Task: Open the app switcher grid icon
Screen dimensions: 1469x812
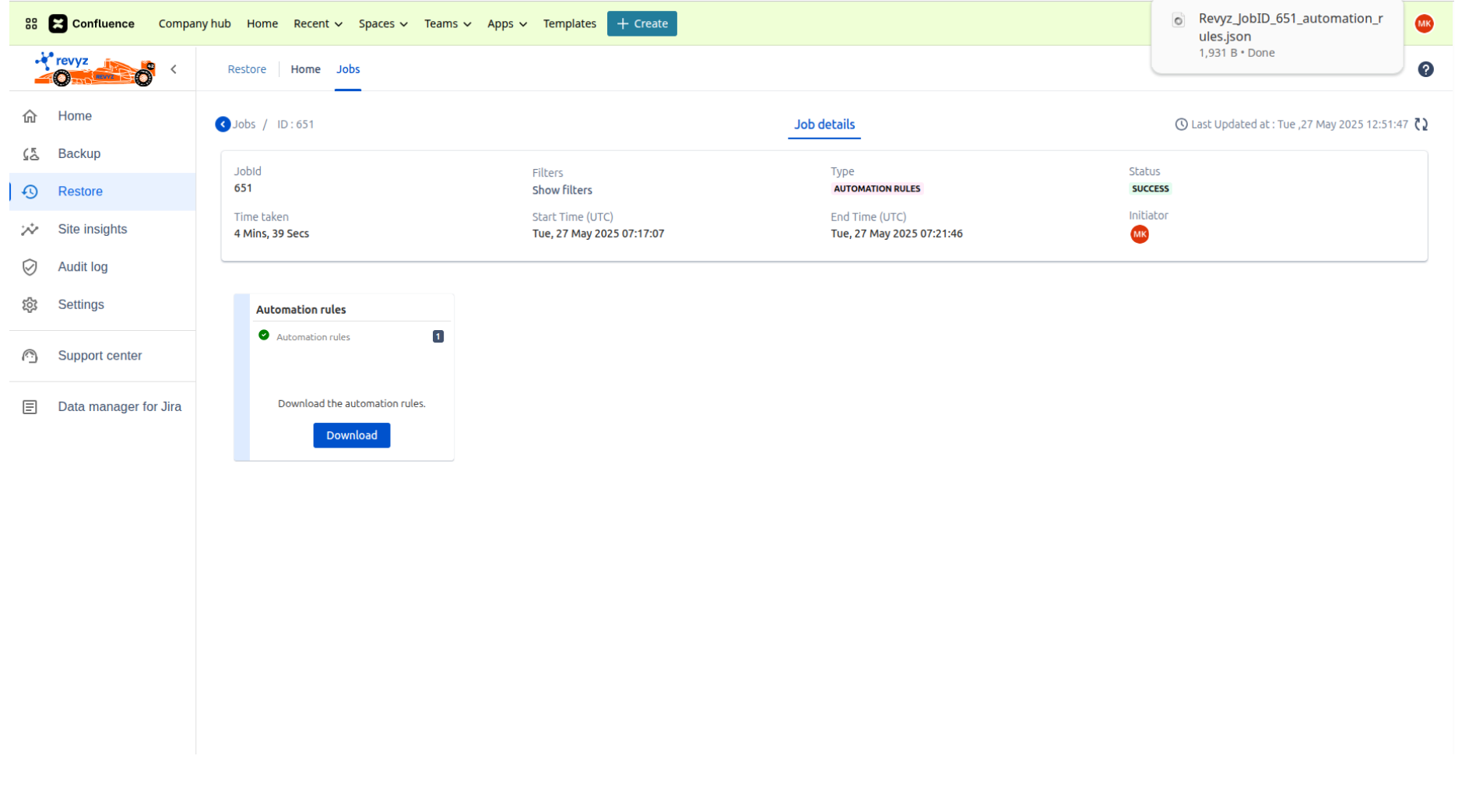Action: pos(31,23)
